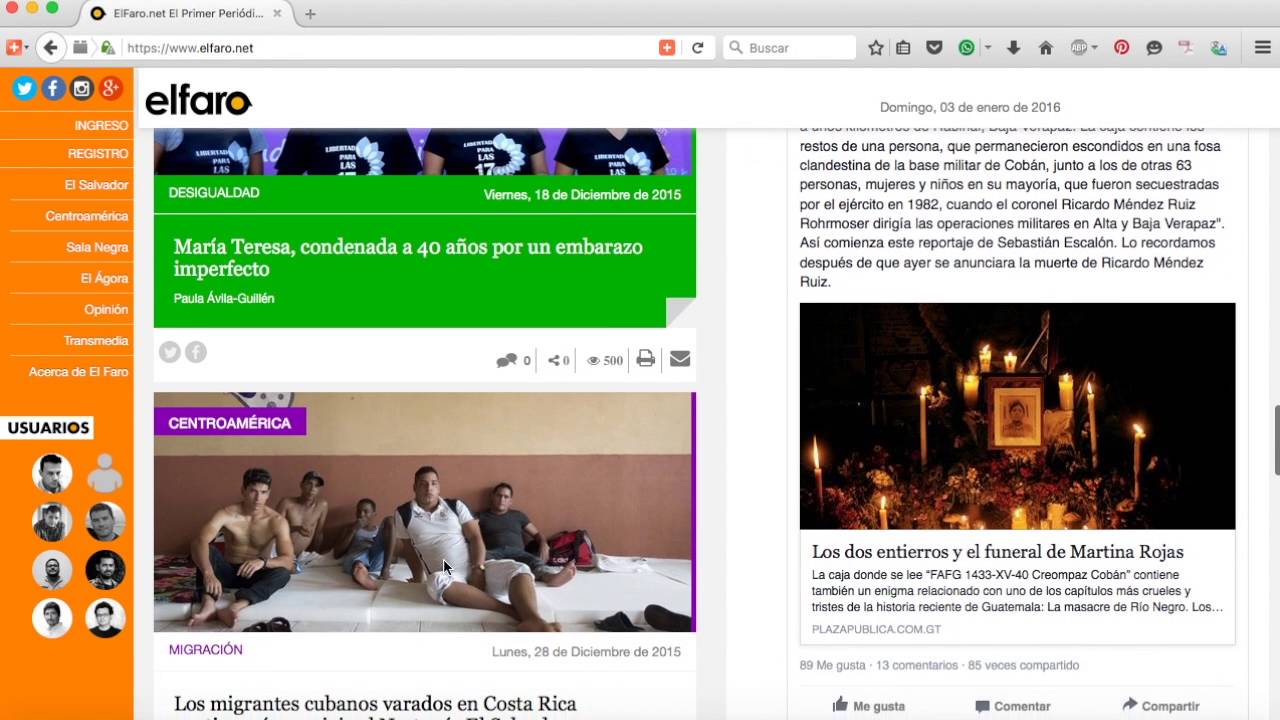The width and height of the screenshot is (1280, 720).
Task: Click 13 comentarios text under post
Action: pyautogui.click(x=917, y=665)
